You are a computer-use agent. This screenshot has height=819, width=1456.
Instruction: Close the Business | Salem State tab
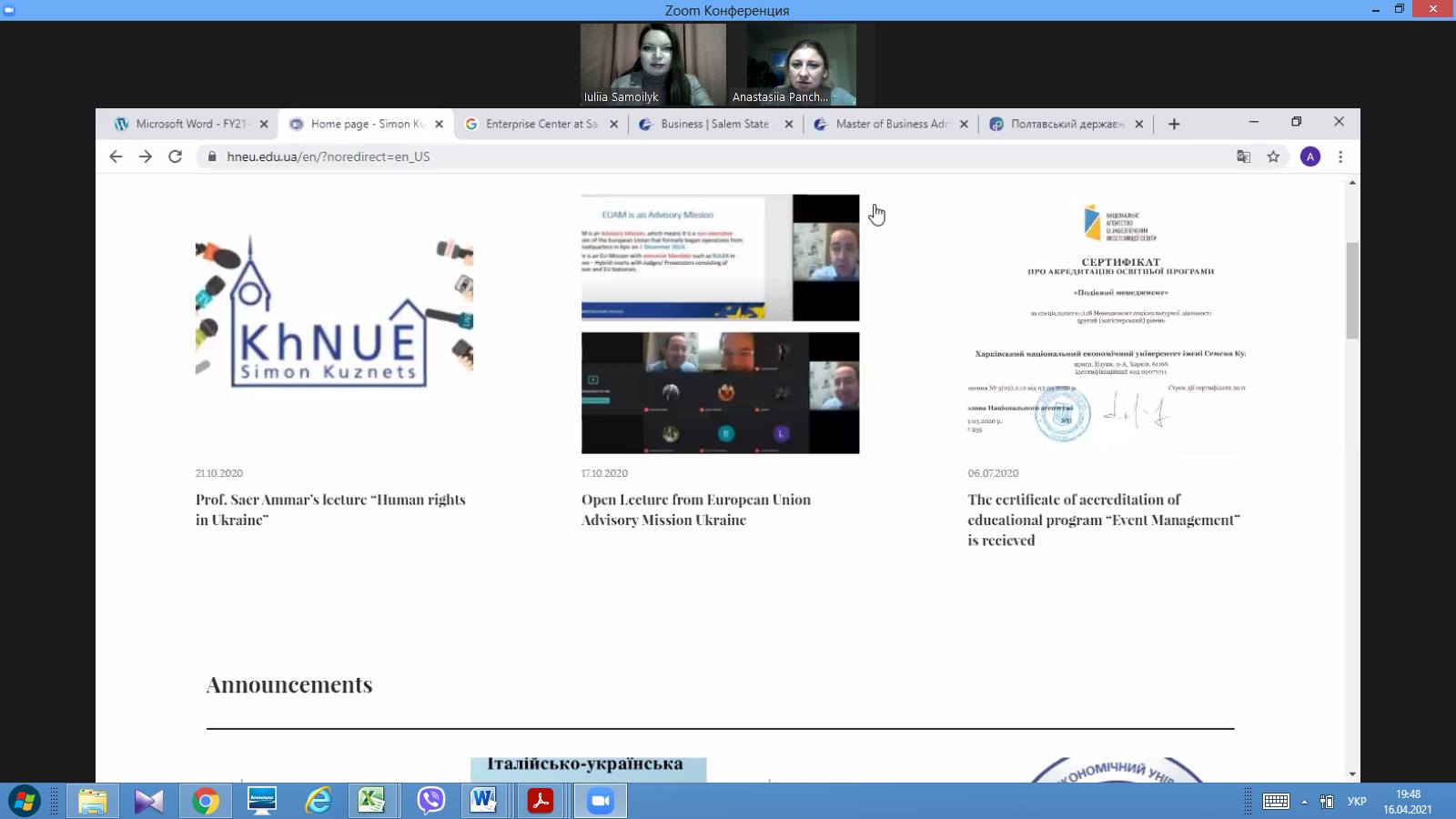point(789,124)
